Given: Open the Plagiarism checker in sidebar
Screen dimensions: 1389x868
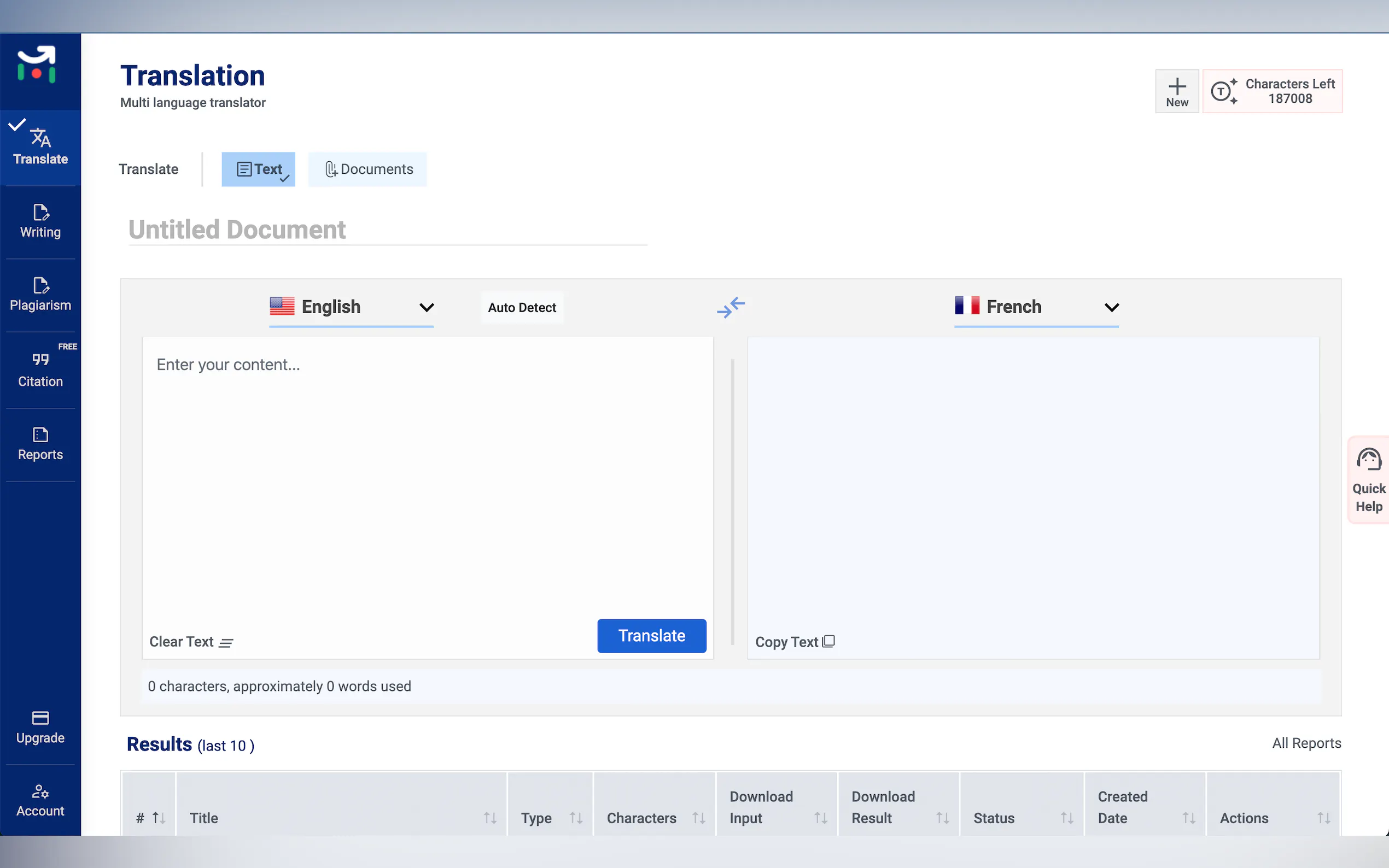Looking at the screenshot, I should point(40,295).
